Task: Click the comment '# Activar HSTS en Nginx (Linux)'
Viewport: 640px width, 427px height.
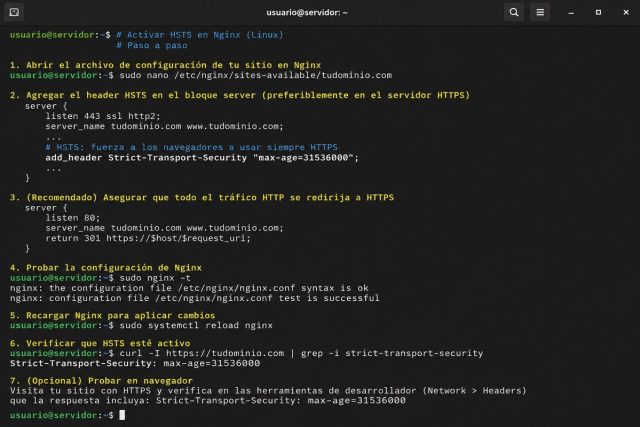Action: [200, 35]
